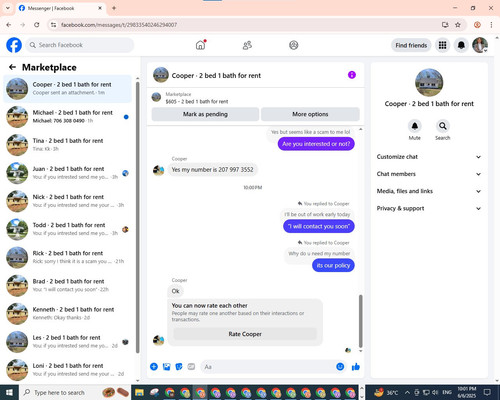Search within the Cooper conversation
Image resolution: width=500 pixels, height=400 pixels.
[443, 126]
